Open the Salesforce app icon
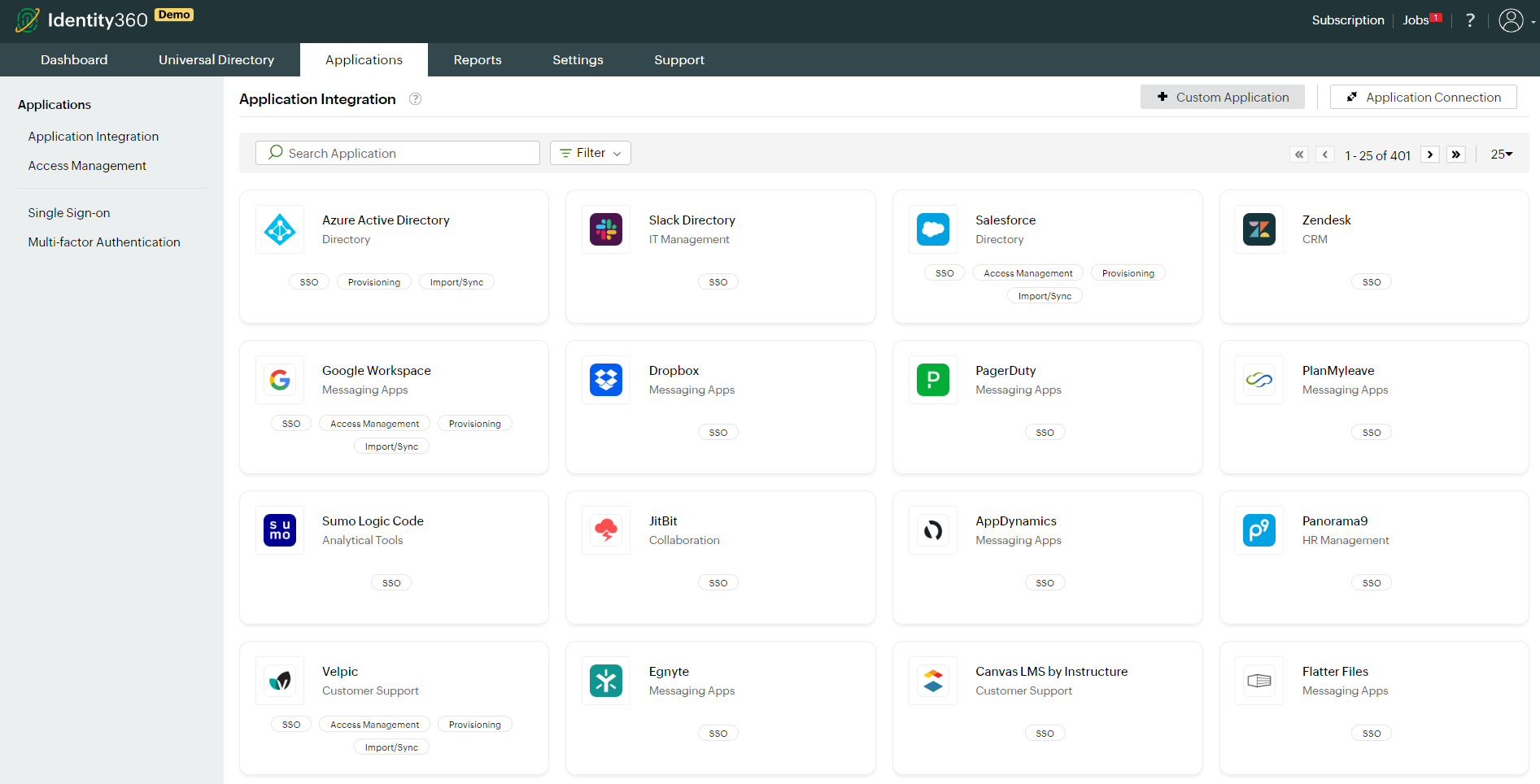The height and width of the screenshot is (784, 1540). click(932, 229)
